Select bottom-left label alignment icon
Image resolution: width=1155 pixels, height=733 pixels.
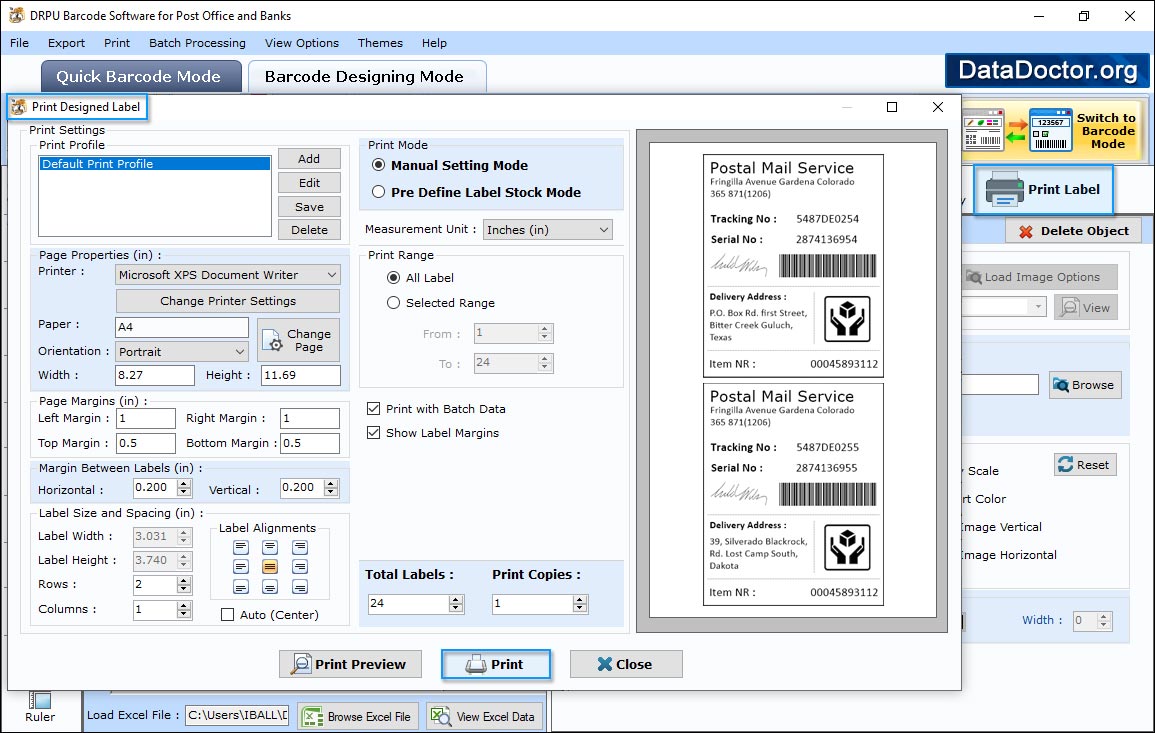[241, 587]
